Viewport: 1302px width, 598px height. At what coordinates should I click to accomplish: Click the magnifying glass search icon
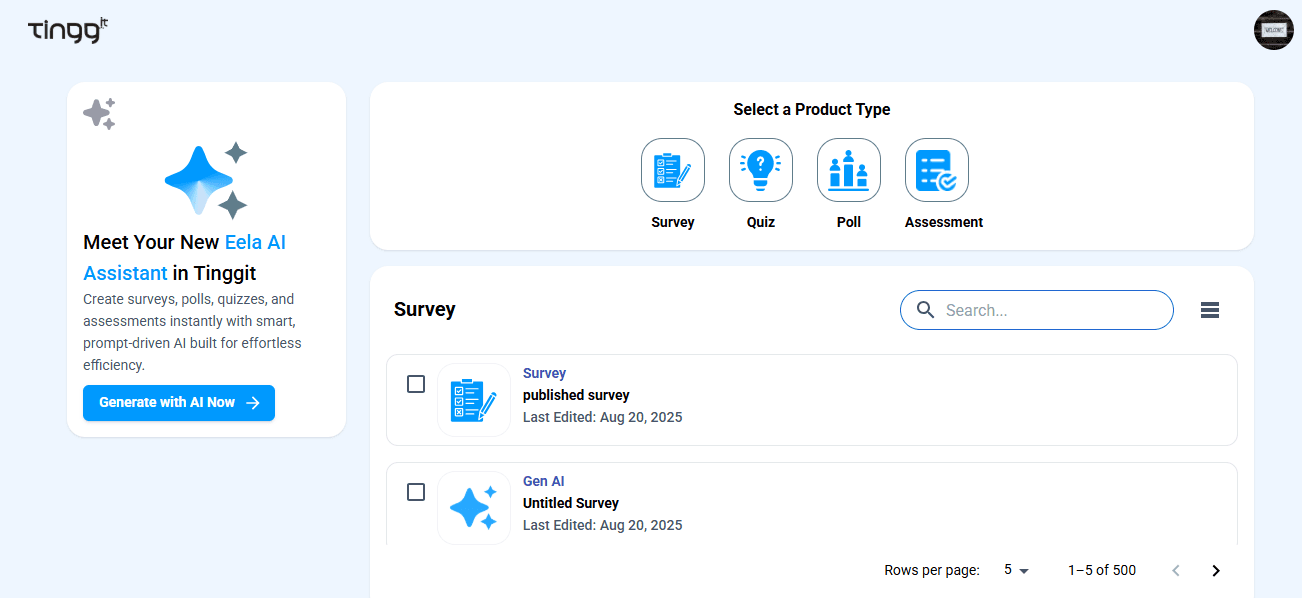925,310
